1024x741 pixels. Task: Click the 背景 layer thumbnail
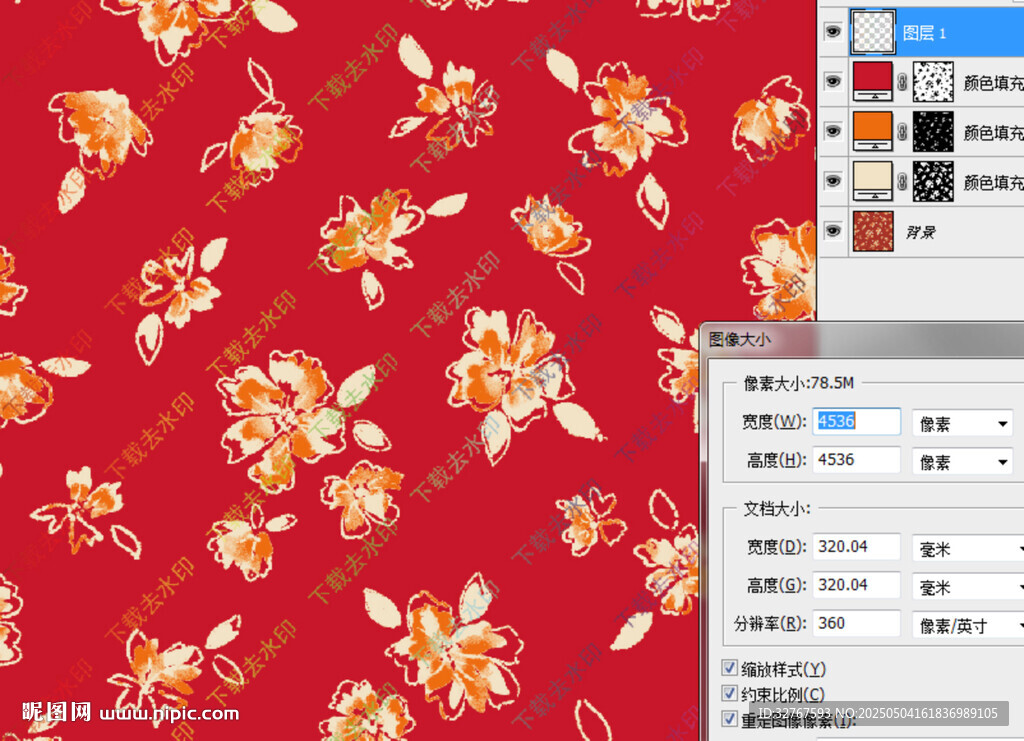(x=872, y=231)
